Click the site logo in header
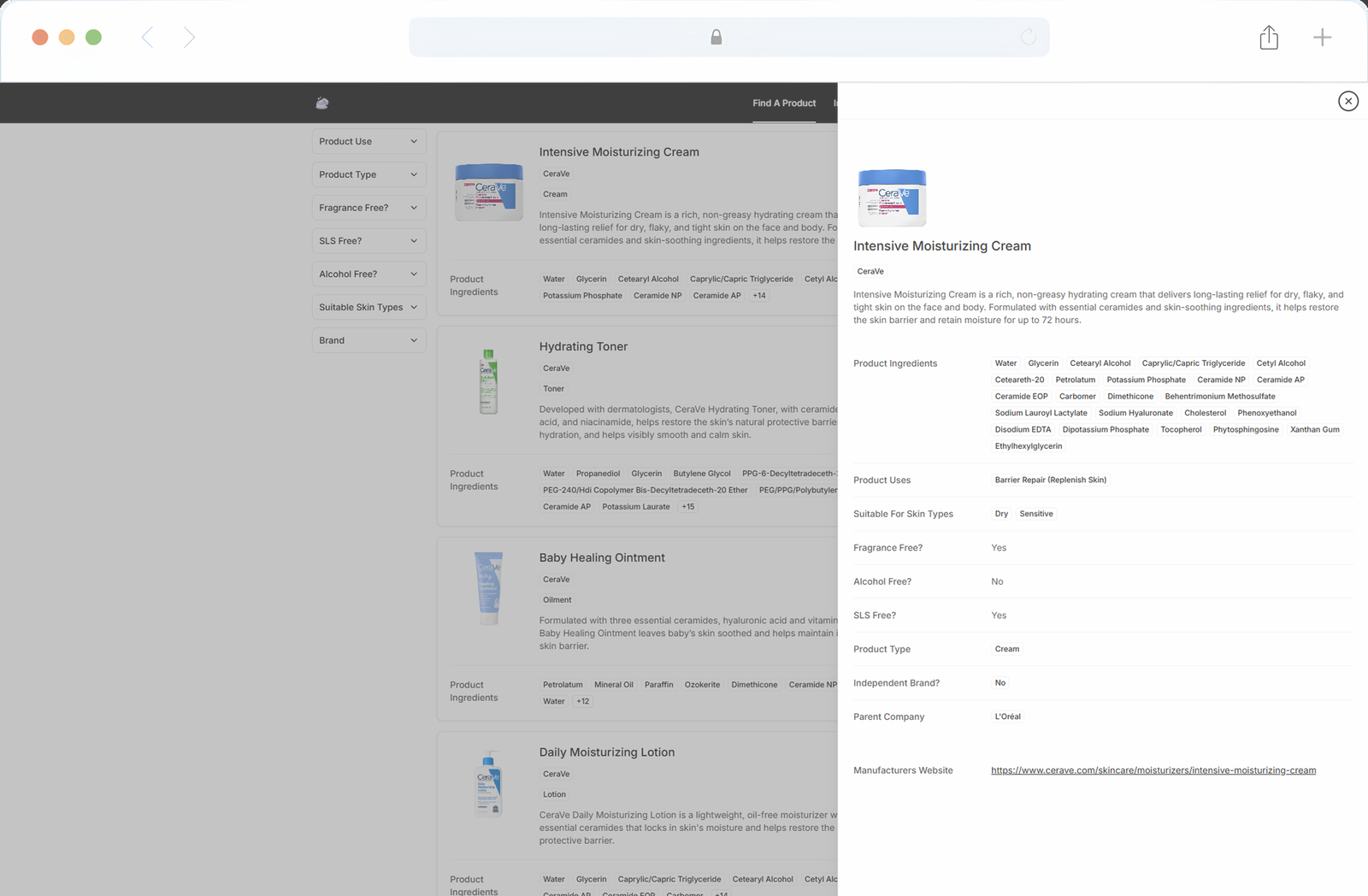 322,103
